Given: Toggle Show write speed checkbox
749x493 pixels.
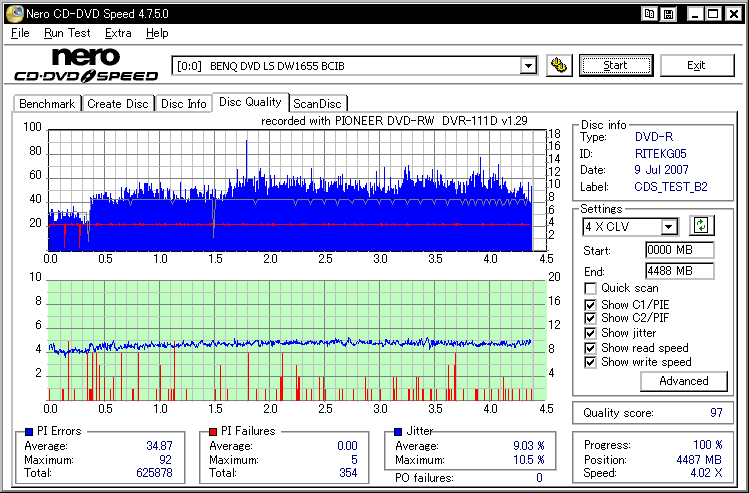Looking at the screenshot, I should click(590, 362).
